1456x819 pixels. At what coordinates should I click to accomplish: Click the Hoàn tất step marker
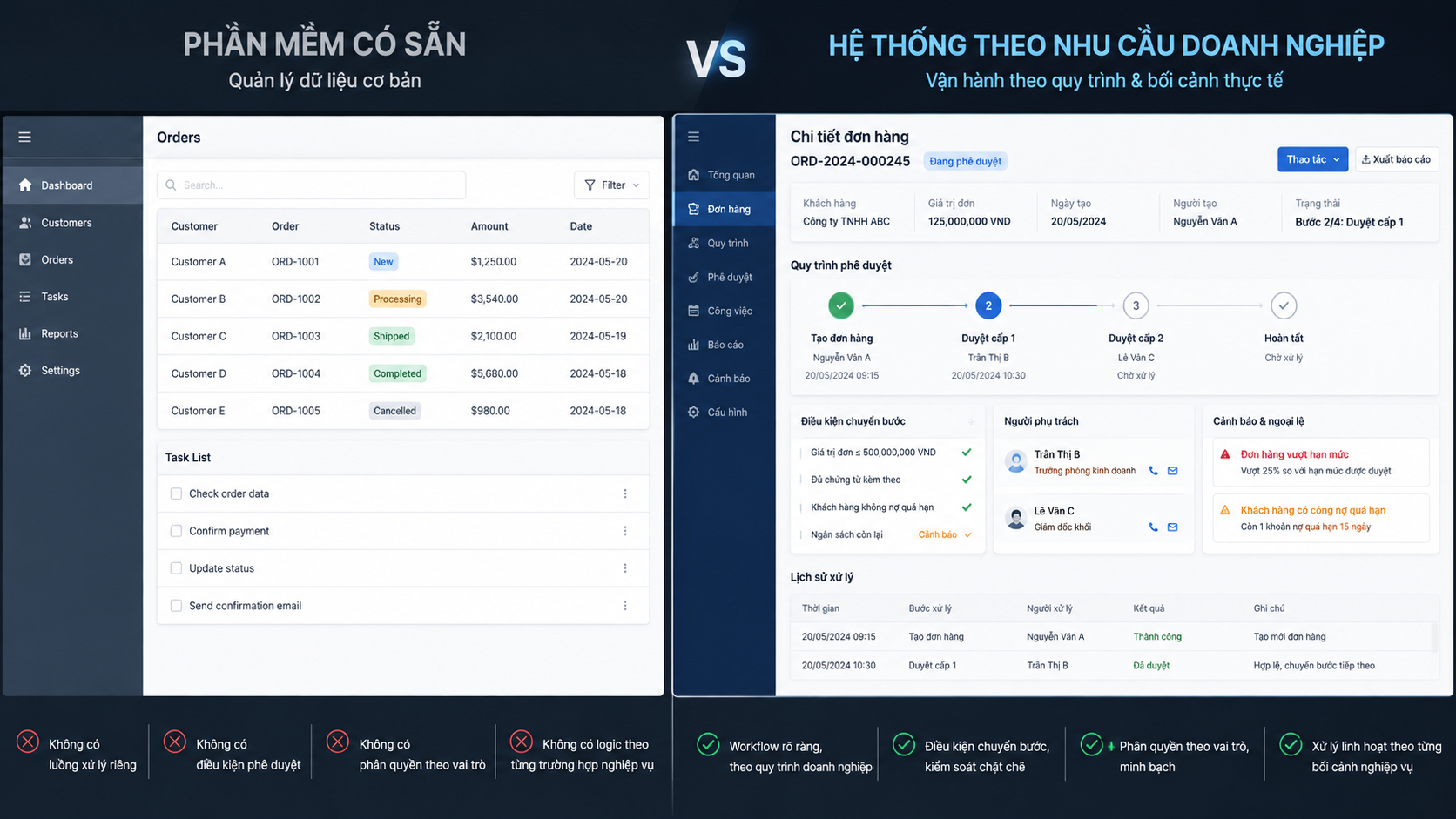tap(1284, 305)
